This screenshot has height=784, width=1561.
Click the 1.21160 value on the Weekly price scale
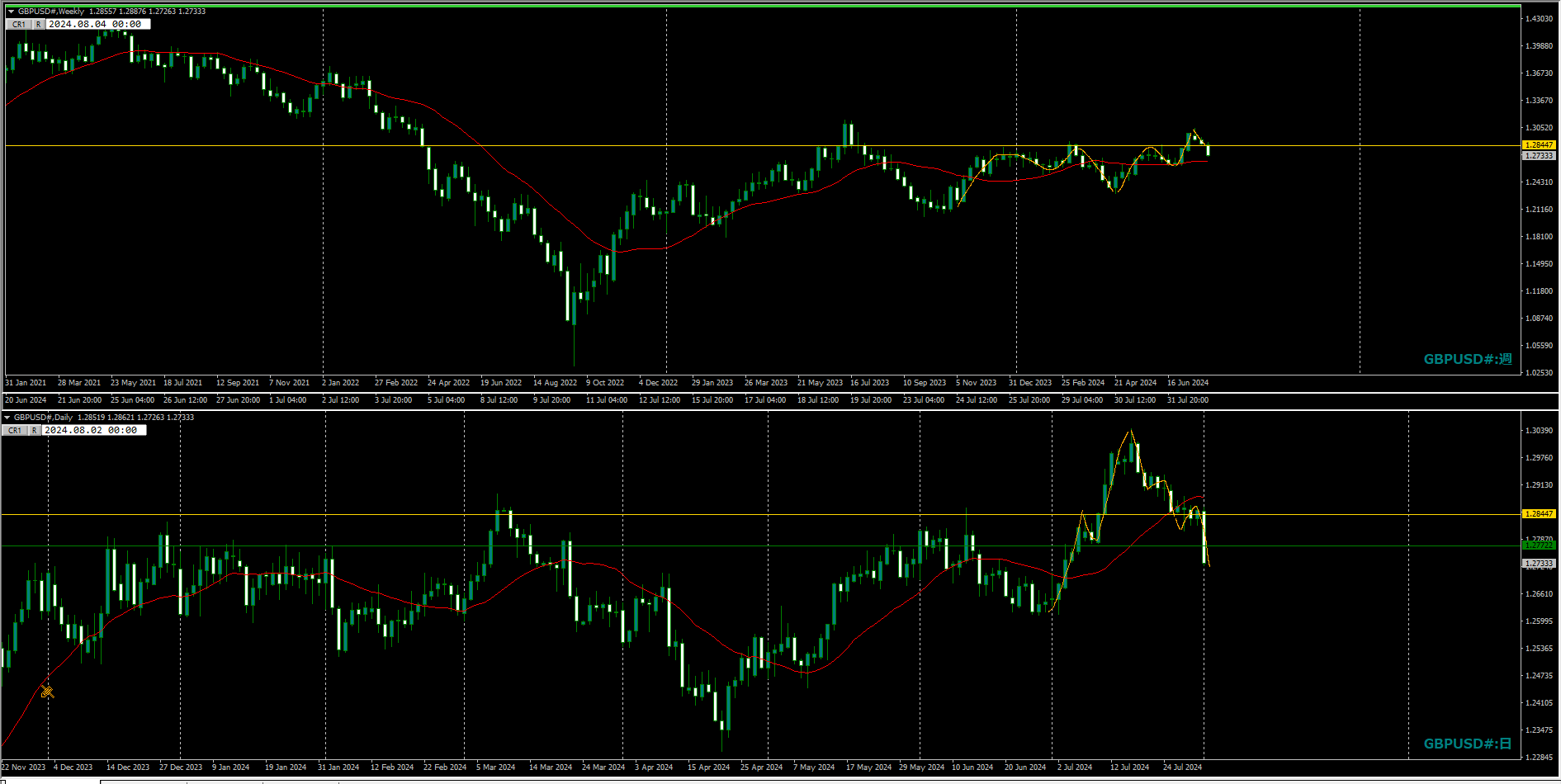click(x=1539, y=210)
